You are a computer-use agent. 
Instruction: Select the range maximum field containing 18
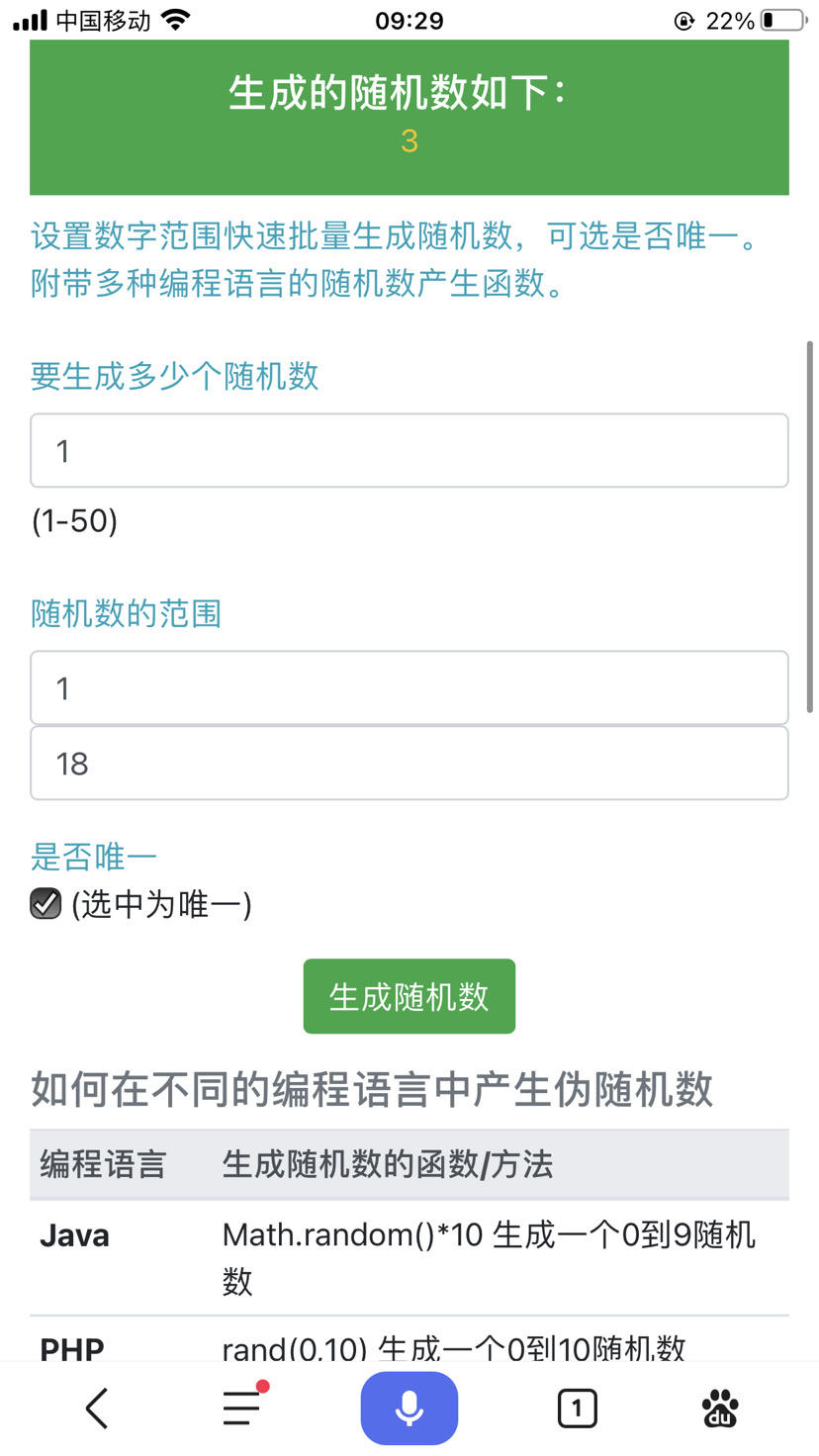pos(409,763)
